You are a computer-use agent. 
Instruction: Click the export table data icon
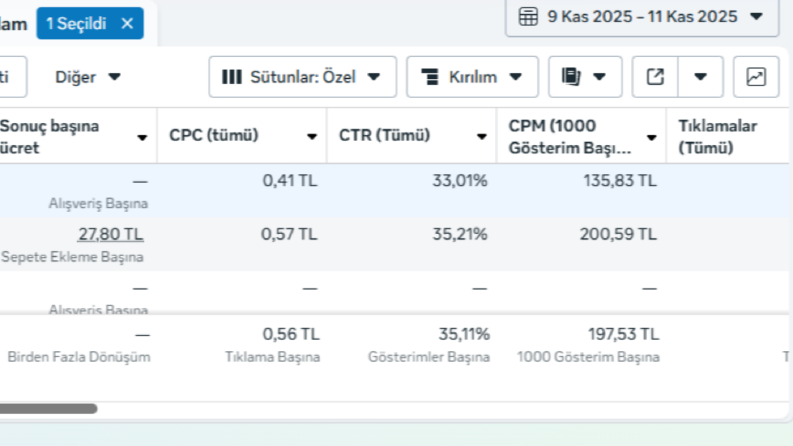(655, 77)
